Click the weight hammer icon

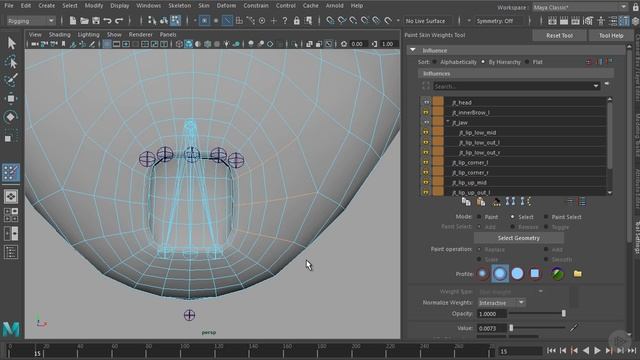(x=496, y=201)
